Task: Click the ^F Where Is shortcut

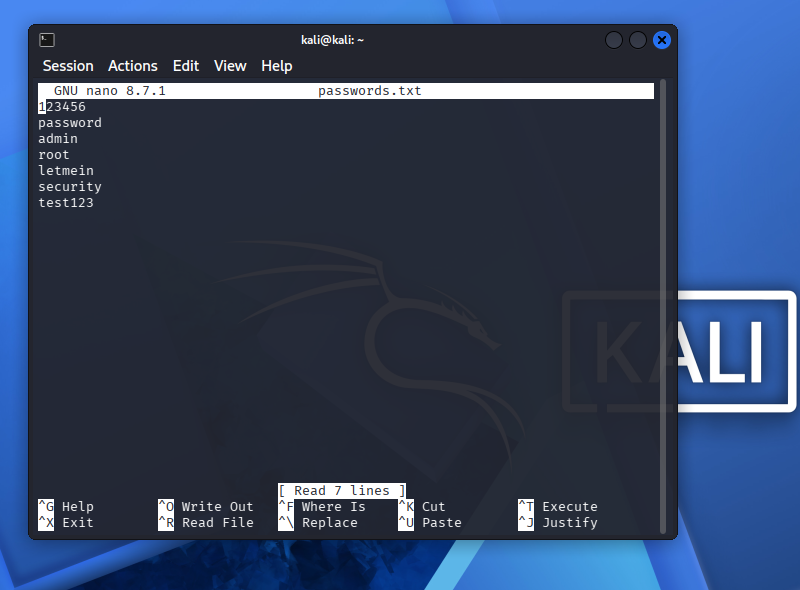Action: (x=322, y=507)
